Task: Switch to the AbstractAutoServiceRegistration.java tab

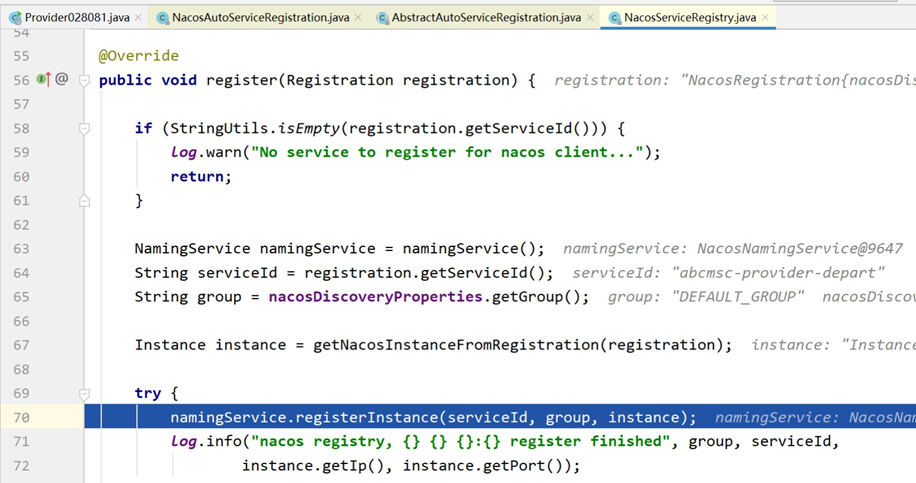Action: 486,18
